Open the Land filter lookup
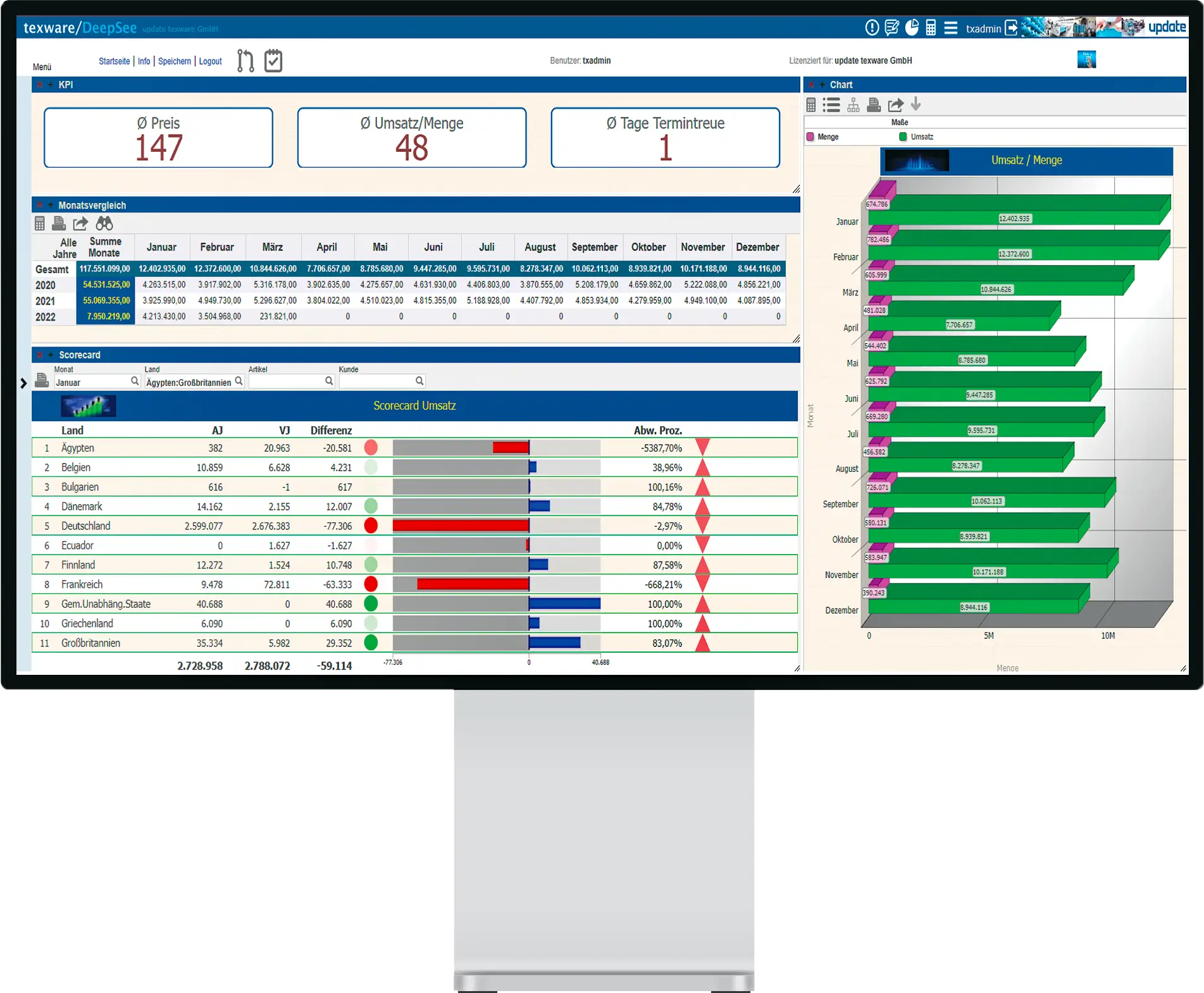This screenshot has height=993, width=1204. click(x=239, y=381)
